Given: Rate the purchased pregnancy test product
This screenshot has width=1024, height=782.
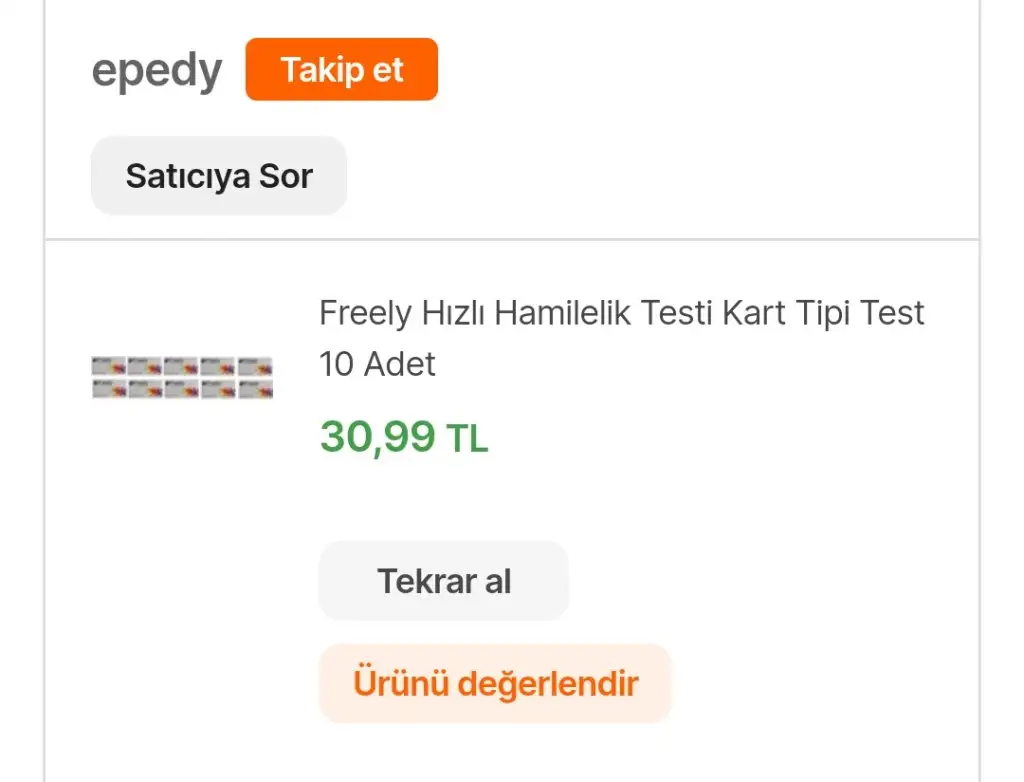Looking at the screenshot, I should (x=495, y=684).
